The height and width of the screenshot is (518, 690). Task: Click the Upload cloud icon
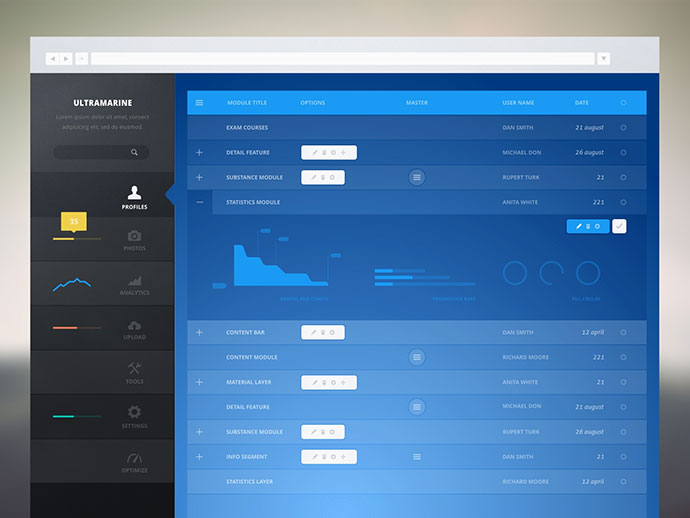pos(134,325)
